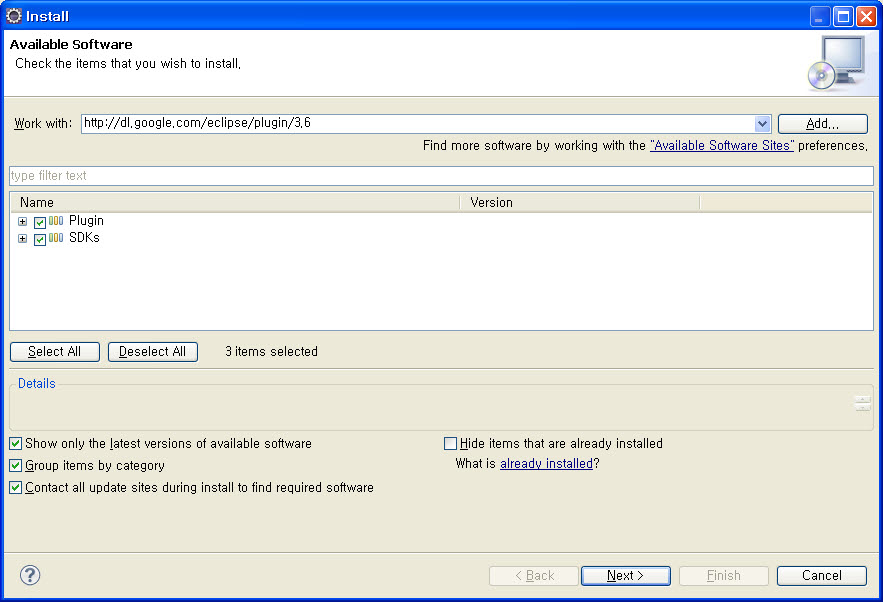The width and height of the screenshot is (883, 602).
Task: Focus the type filter text field
Action: point(441,176)
